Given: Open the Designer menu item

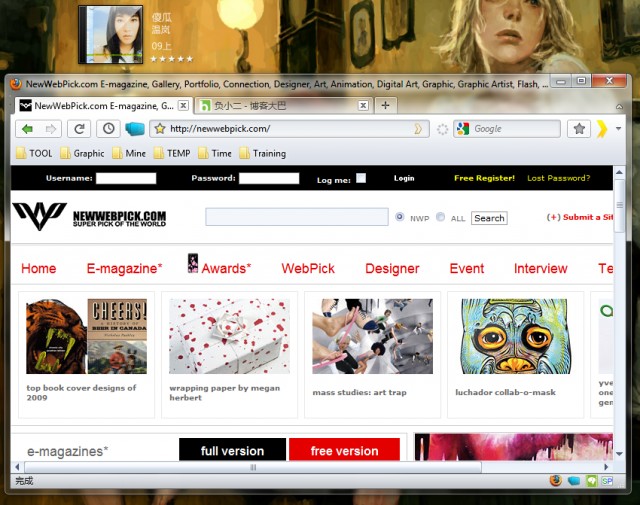Looking at the screenshot, I should 392,269.
